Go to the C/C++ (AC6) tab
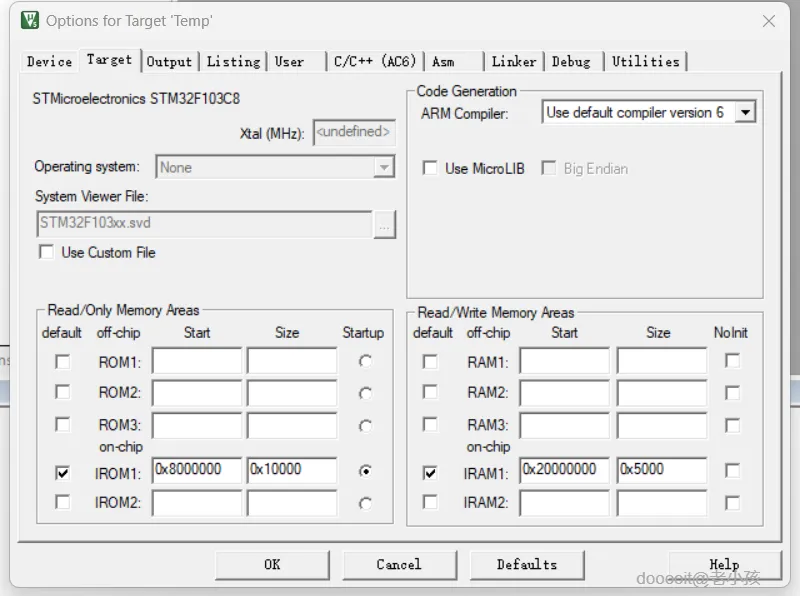 [375, 62]
